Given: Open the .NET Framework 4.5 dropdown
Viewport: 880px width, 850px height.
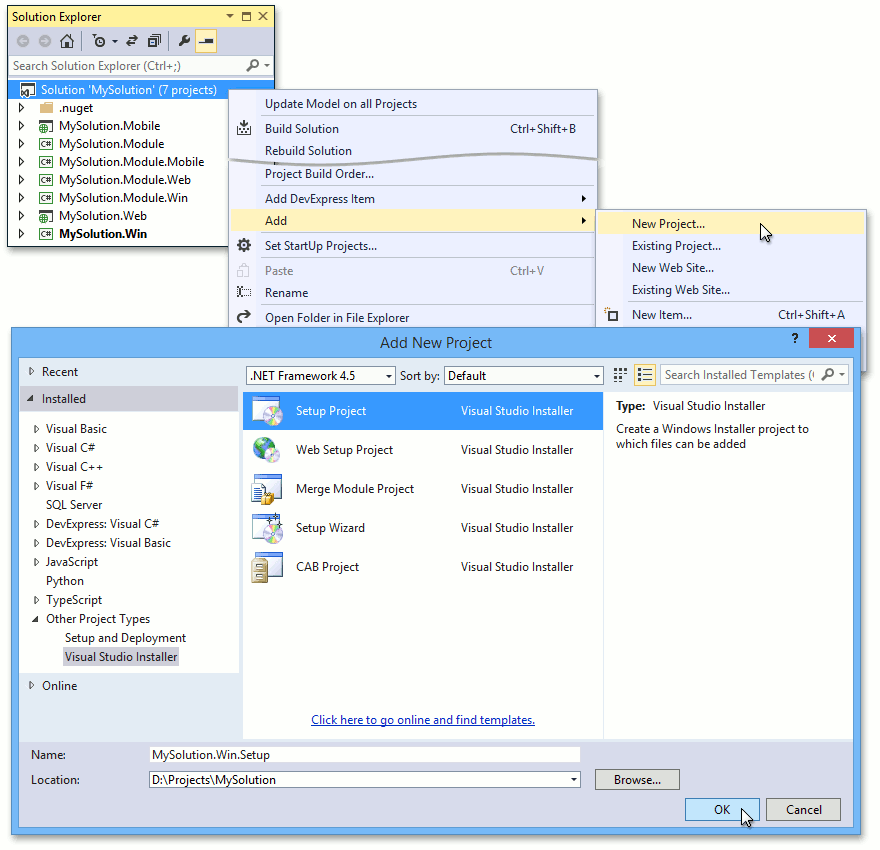Looking at the screenshot, I should pyautogui.click(x=320, y=375).
